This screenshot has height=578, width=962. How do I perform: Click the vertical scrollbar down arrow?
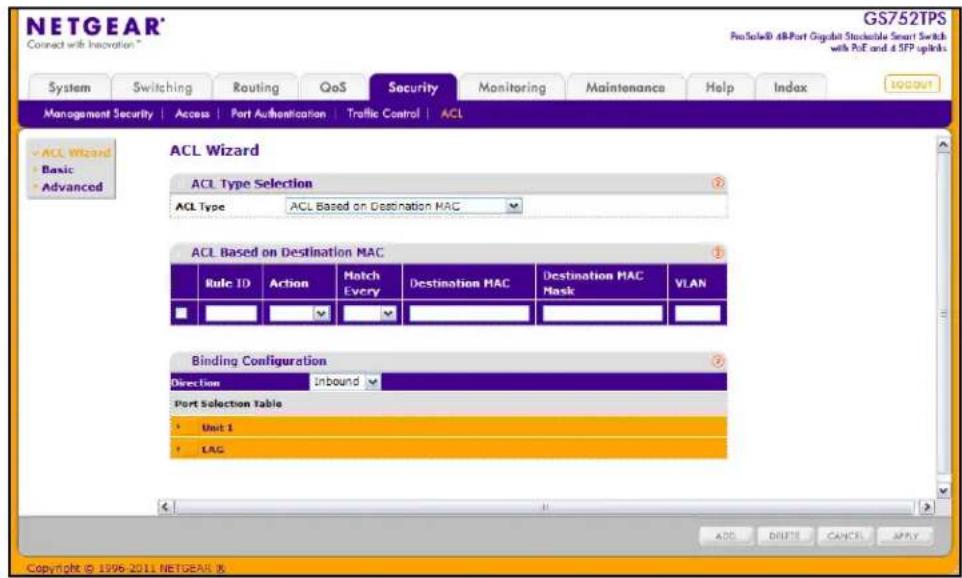(944, 490)
